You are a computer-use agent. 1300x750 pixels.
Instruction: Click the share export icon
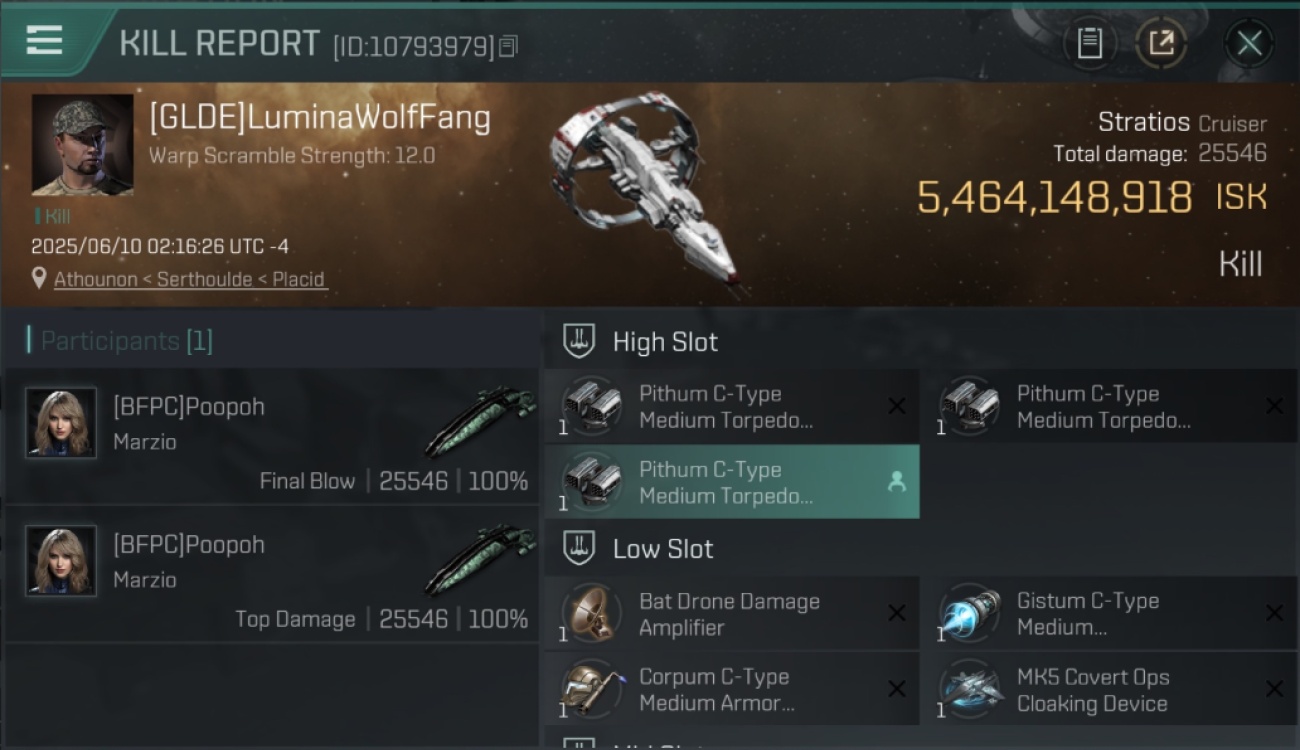click(1161, 43)
